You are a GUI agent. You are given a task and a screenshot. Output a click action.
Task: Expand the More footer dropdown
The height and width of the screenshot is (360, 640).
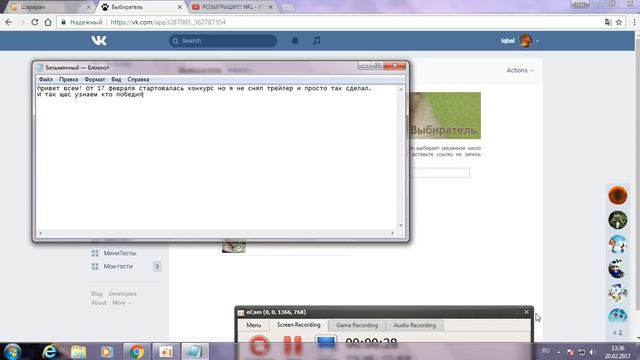tap(122, 302)
